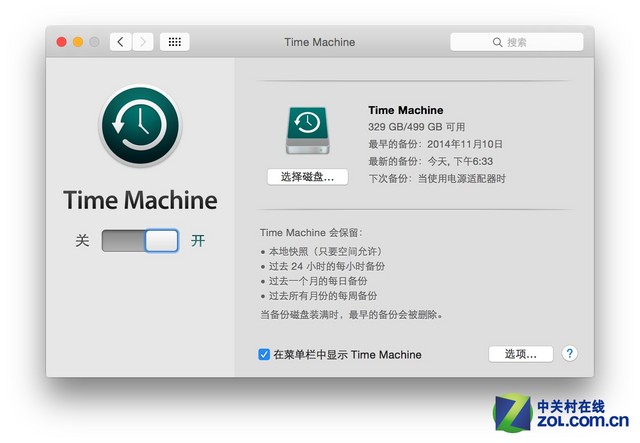Screen dimensions: 640x443
Task: Click the yellow minimize window button
Action: 78,42
